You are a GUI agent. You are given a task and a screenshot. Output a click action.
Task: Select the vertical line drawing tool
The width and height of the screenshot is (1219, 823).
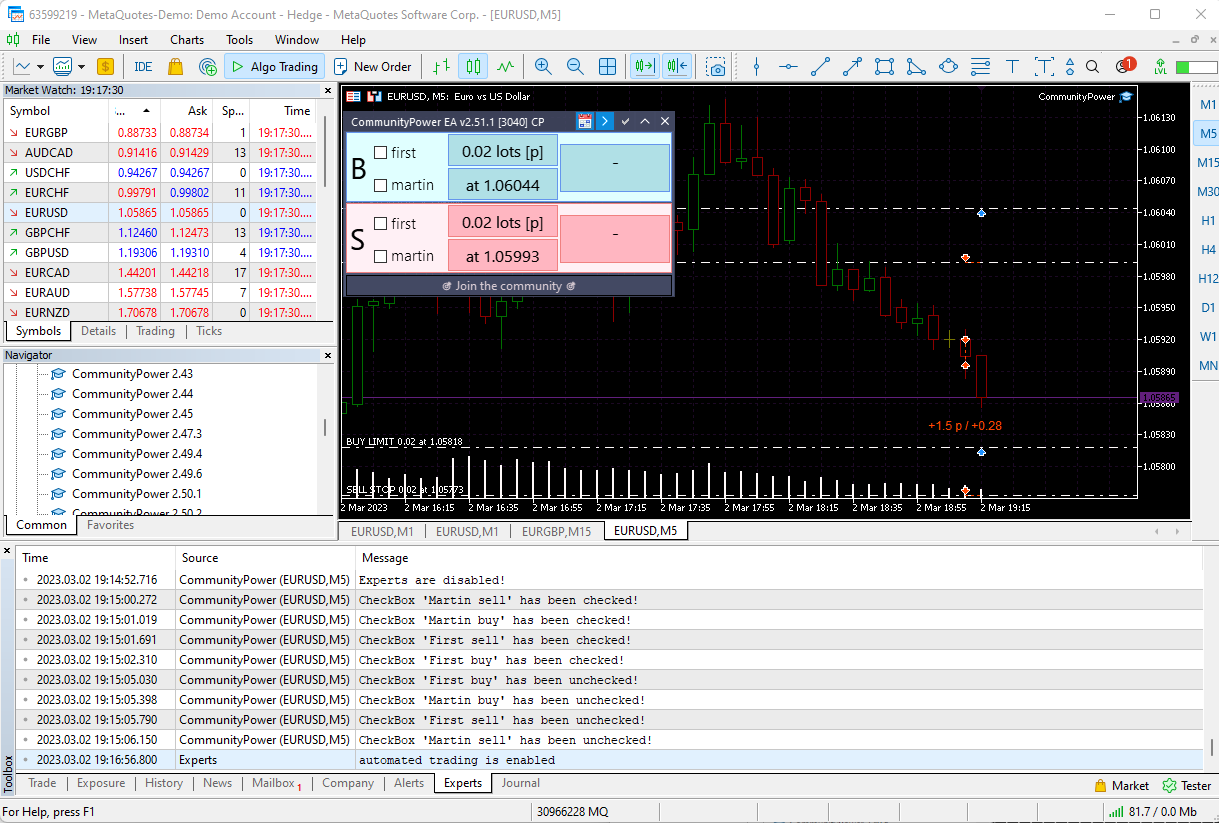coord(756,67)
